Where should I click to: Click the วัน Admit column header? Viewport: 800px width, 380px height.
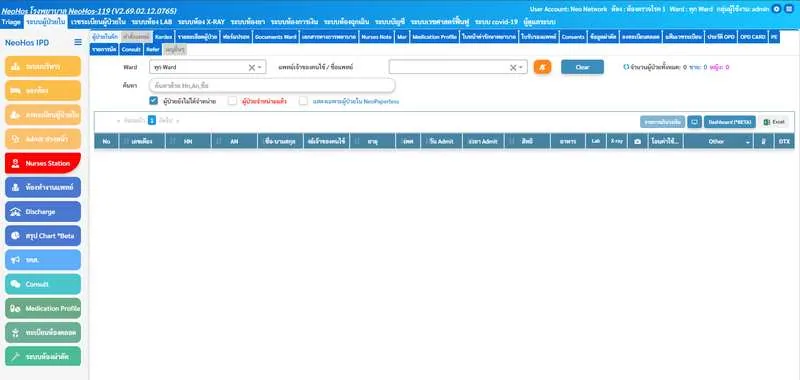click(x=442, y=141)
